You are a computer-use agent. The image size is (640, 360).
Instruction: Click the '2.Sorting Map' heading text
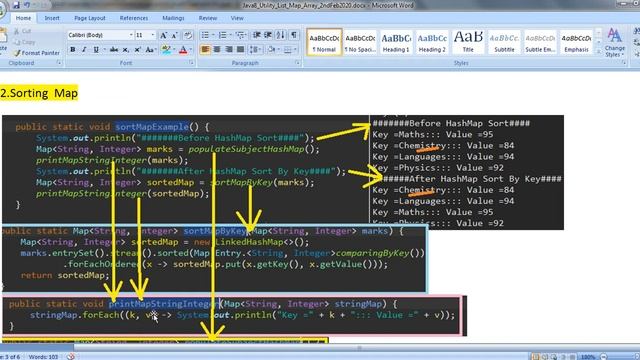(x=39, y=93)
